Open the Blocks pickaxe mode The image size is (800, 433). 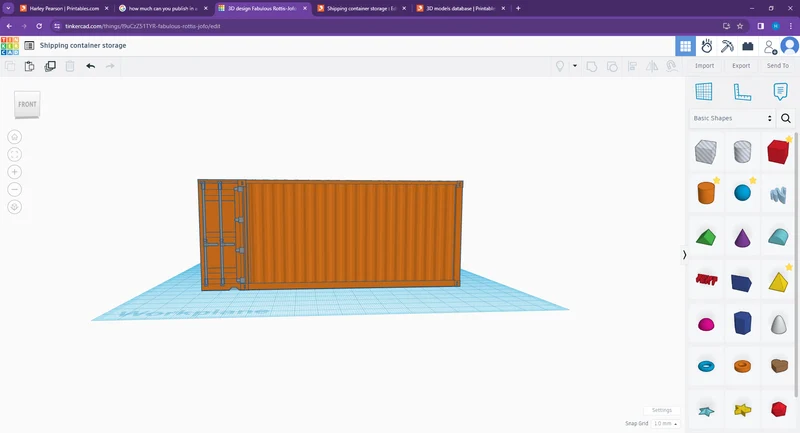click(x=727, y=46)
